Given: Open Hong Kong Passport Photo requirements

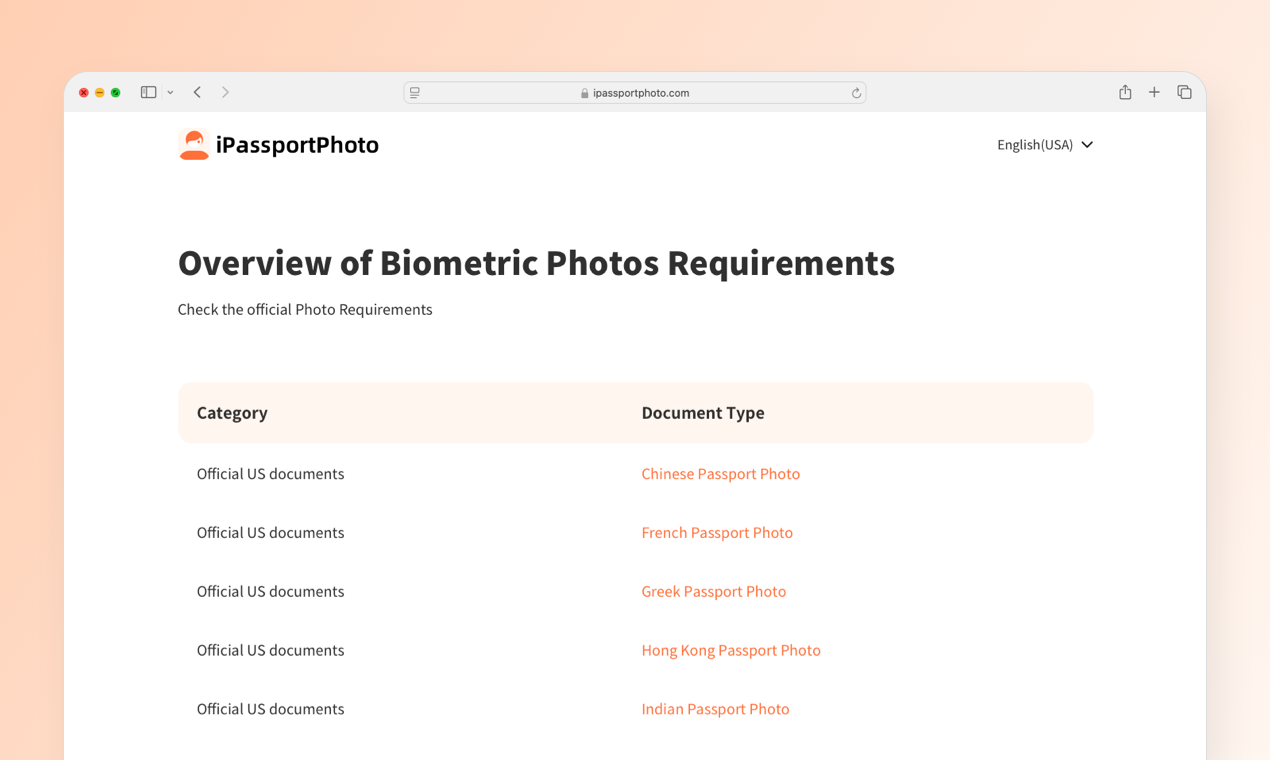Looking at the screenshot, I should click(730, 650).
